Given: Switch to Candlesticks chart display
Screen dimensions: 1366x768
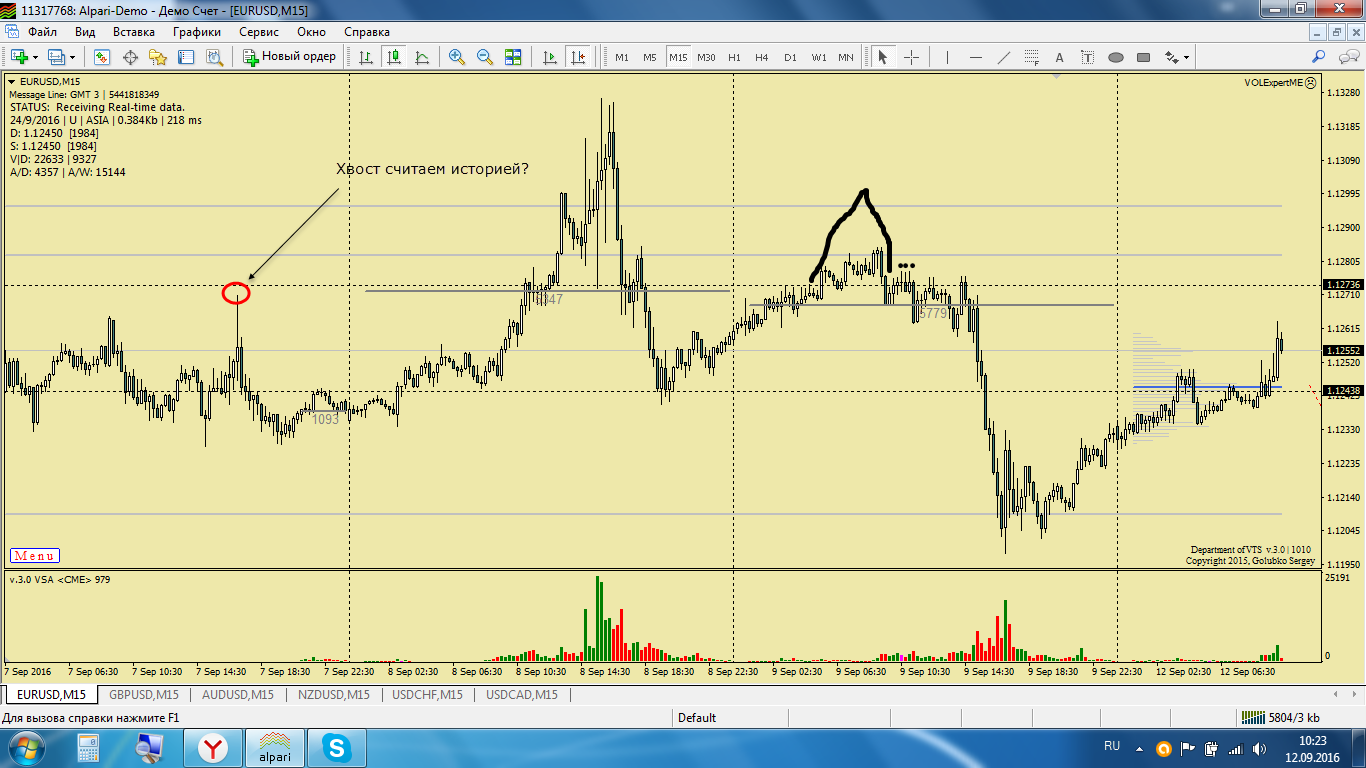Looking at the screenshot, I should [x=394, y=57].
